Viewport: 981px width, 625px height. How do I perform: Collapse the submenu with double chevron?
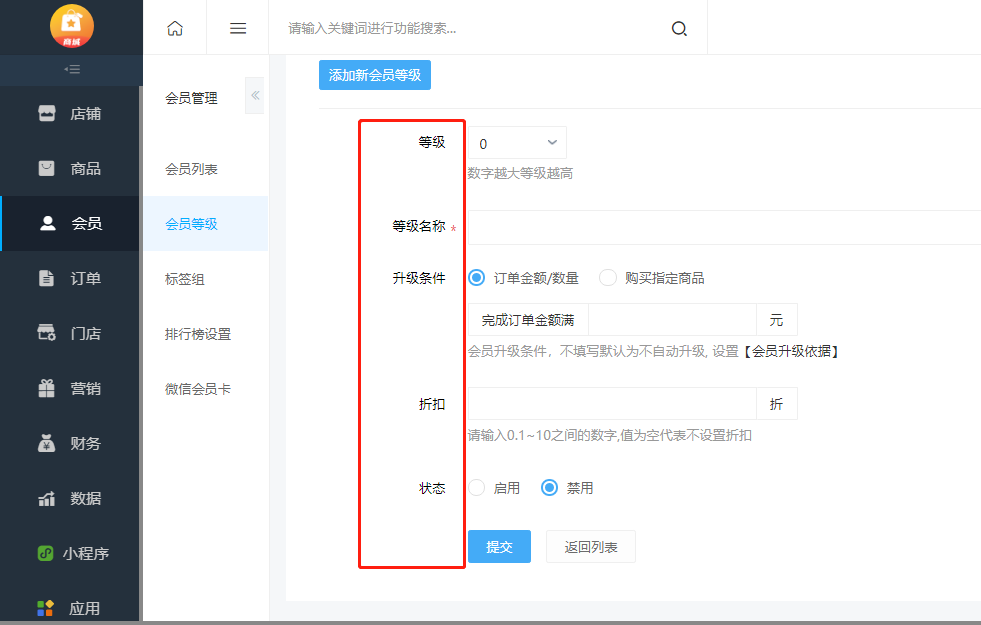[x=255, y=96]
